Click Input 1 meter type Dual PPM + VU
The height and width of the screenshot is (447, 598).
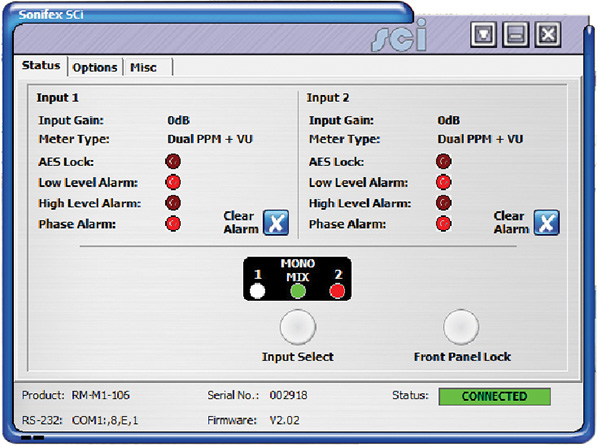(x=210, y=139)
